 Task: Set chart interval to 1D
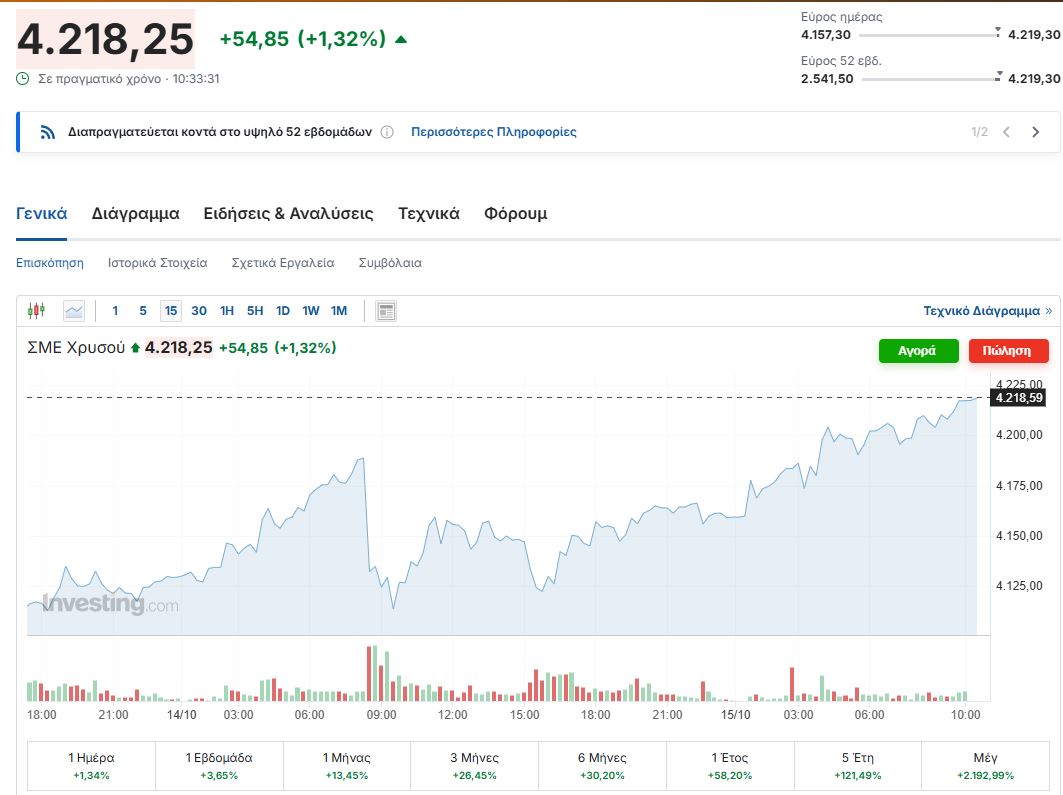pos(283,311)
